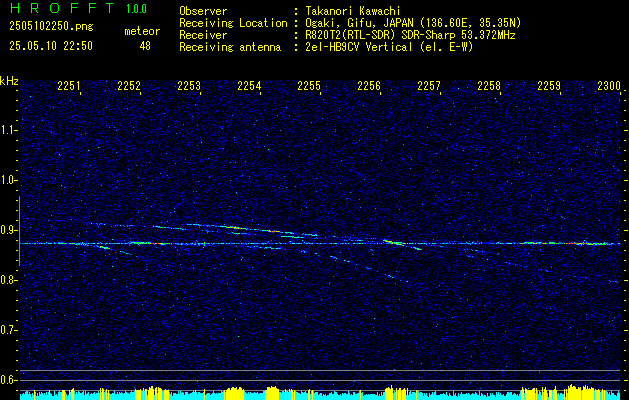Screen dimensions: 629x400
Task: Select observer name Takanori Kawachi
Action: pyautogui.click(x=353, y=11)
